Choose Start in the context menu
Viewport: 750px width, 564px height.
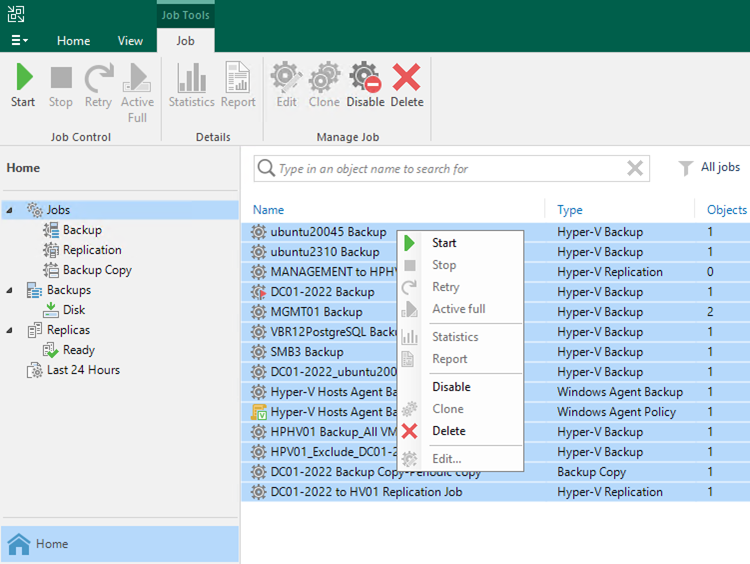(x=444, y=243)
